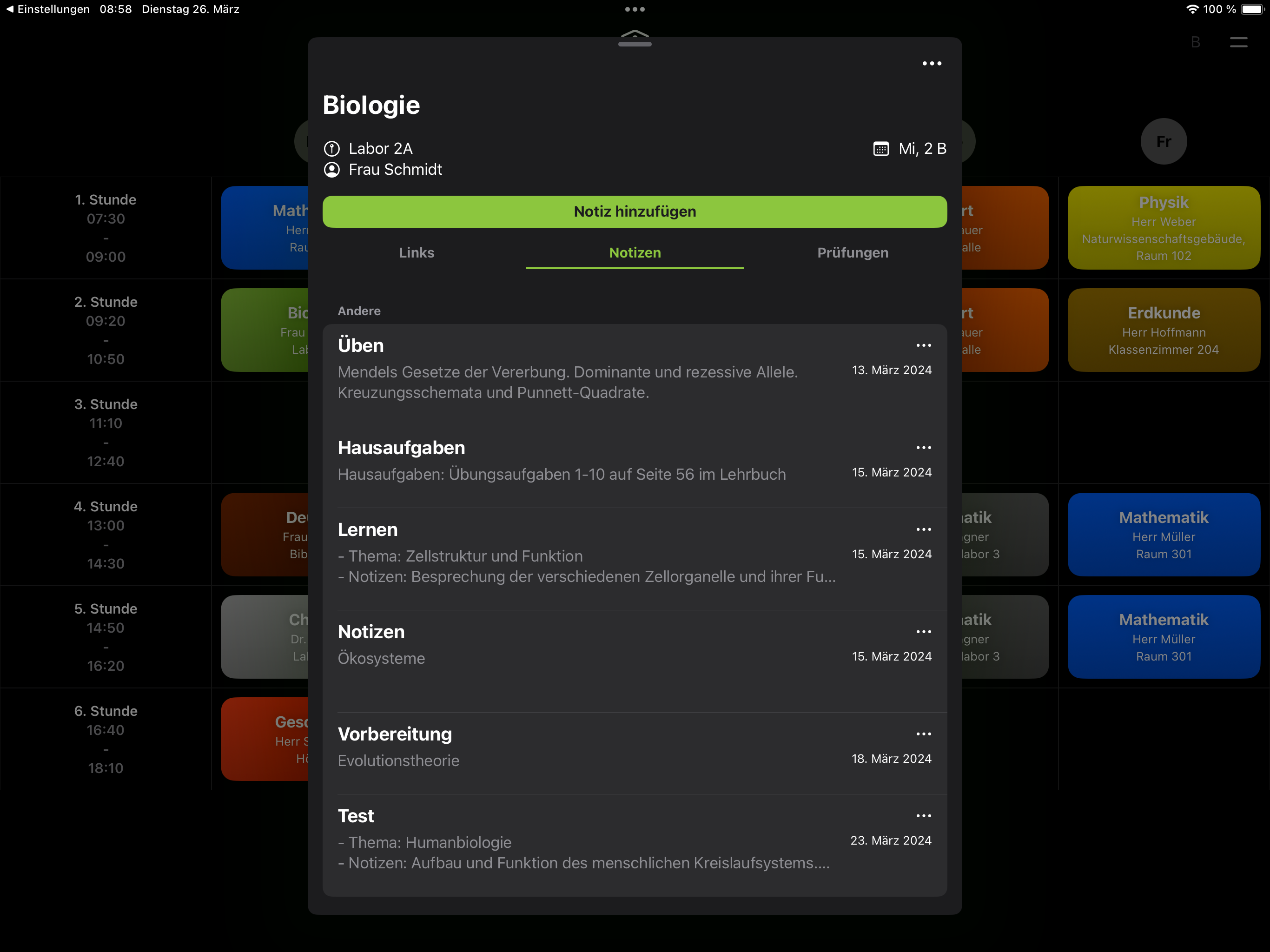Viewport: 1270px width, 952px height.
Task: Click the Biologie heading
Action: (371, 105)
